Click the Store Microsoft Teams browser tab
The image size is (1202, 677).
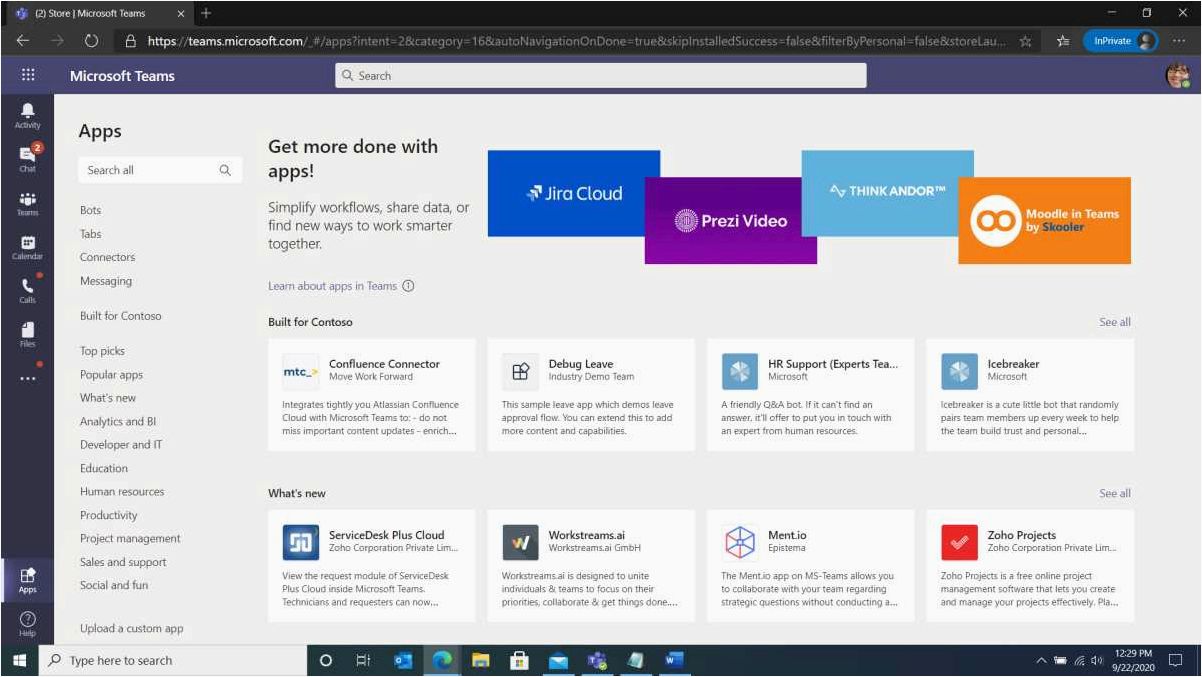point(100,13)
